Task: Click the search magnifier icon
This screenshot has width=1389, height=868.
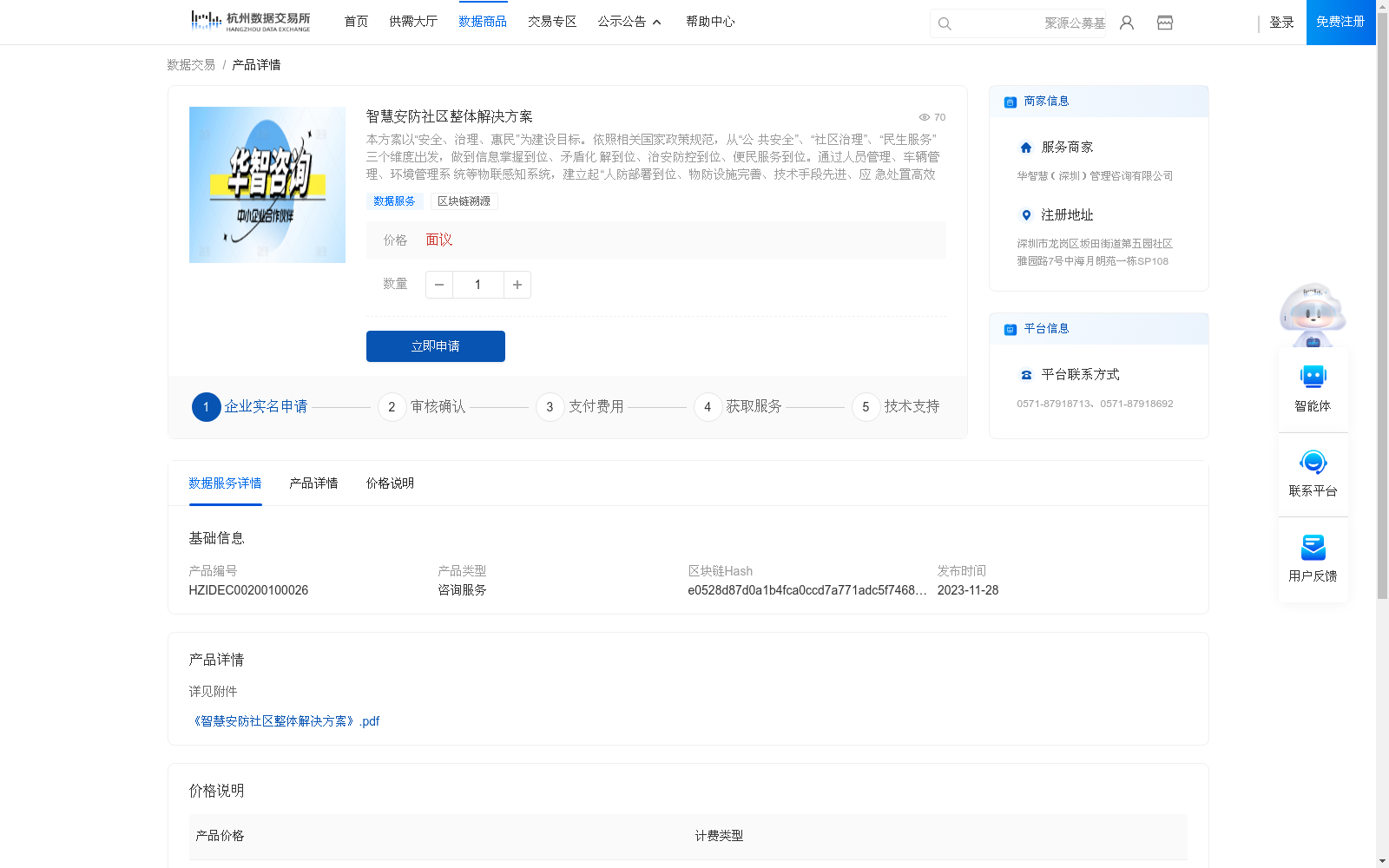Action: coord(945,23)
